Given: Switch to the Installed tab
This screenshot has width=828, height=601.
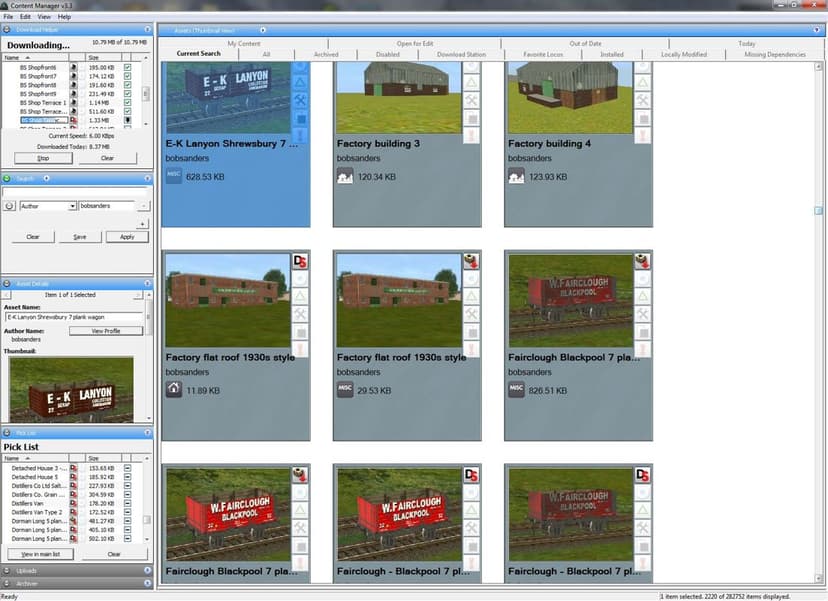Looking at the screenshot, I should [x=612, y=54].
